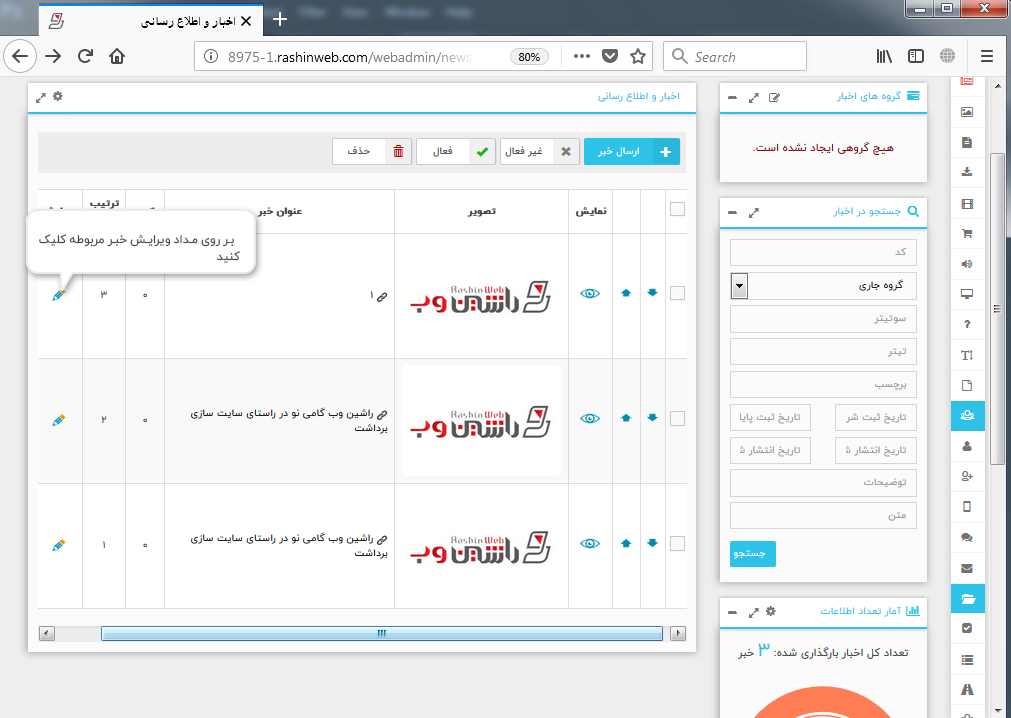Screen dimensions: 1011x718
Task: Click edit pencil for news row ۳
Action: point(59,295)
